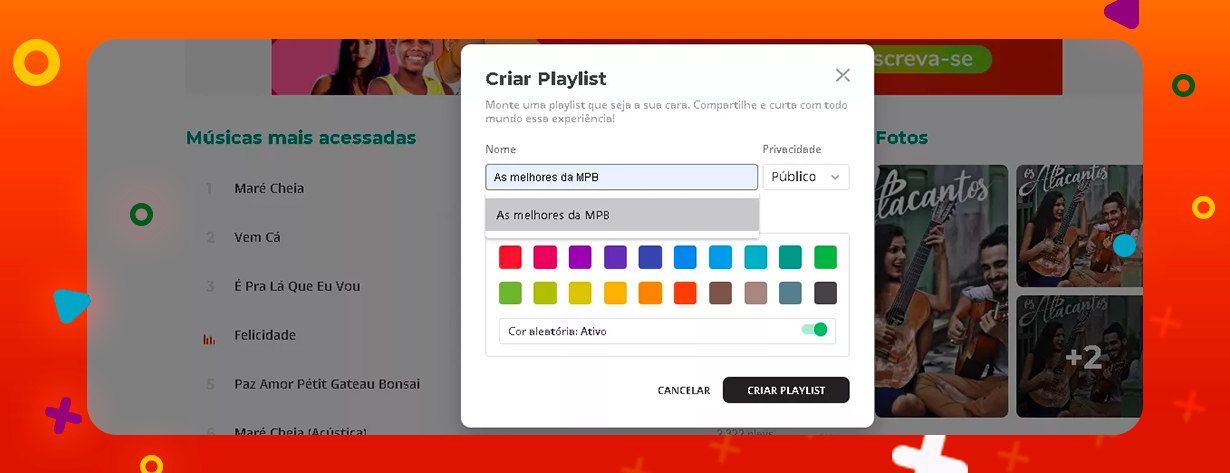Pick the teal color swatch
The image size is (1230, 473).
click(x=790, y=257)
